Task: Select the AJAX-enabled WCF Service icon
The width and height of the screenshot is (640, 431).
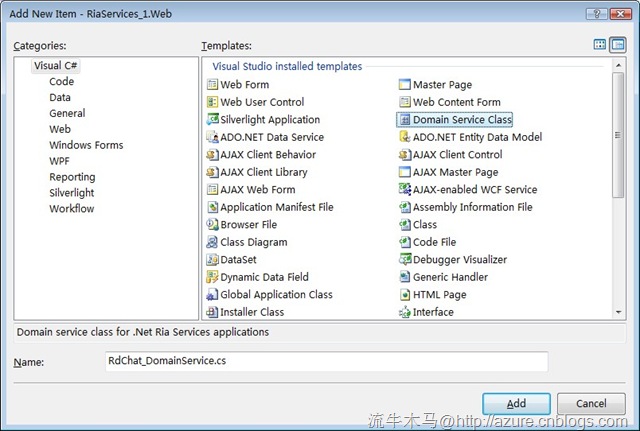Action: click(405, 190)
